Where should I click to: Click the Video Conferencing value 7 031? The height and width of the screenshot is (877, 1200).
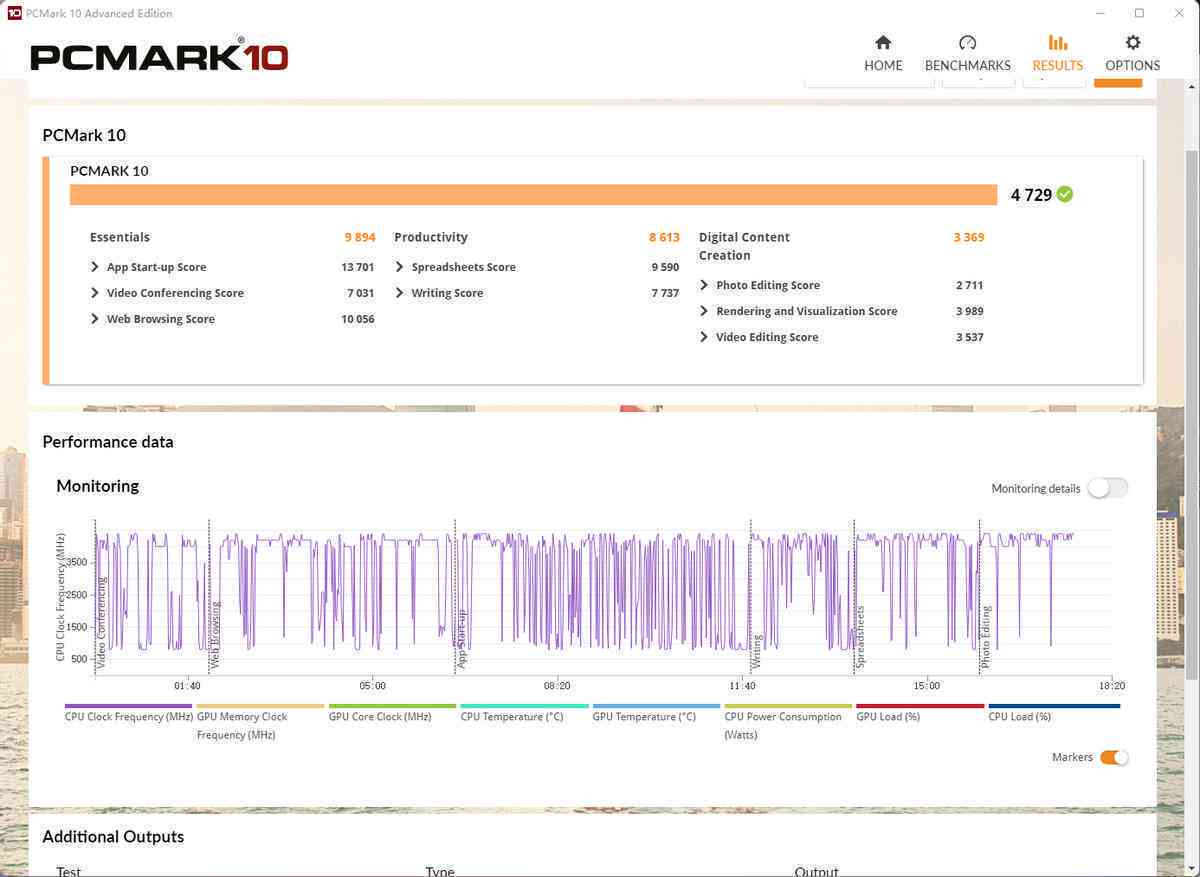tap(360, 293)
